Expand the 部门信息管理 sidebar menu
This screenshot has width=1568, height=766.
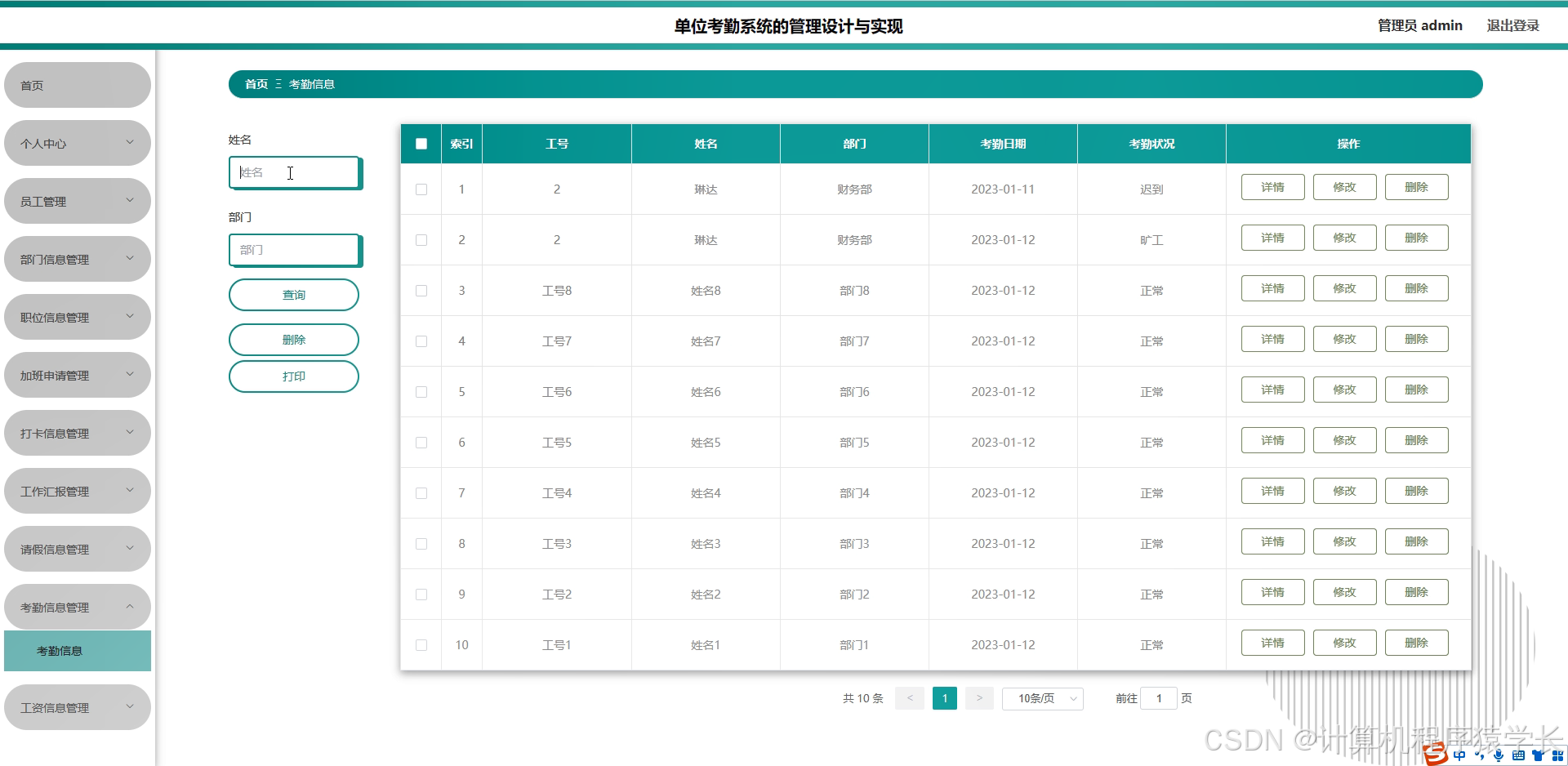pyautogui.click(x=78, y=259)
